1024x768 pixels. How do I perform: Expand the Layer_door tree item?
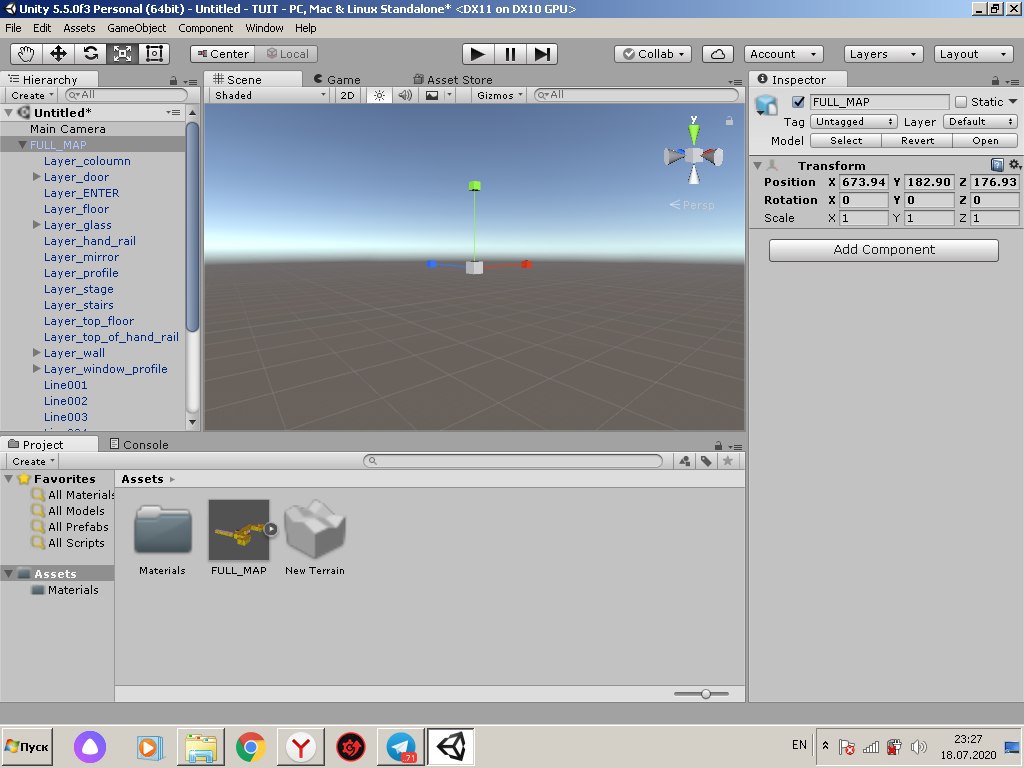pyautogui.click(x=37, y=177)
